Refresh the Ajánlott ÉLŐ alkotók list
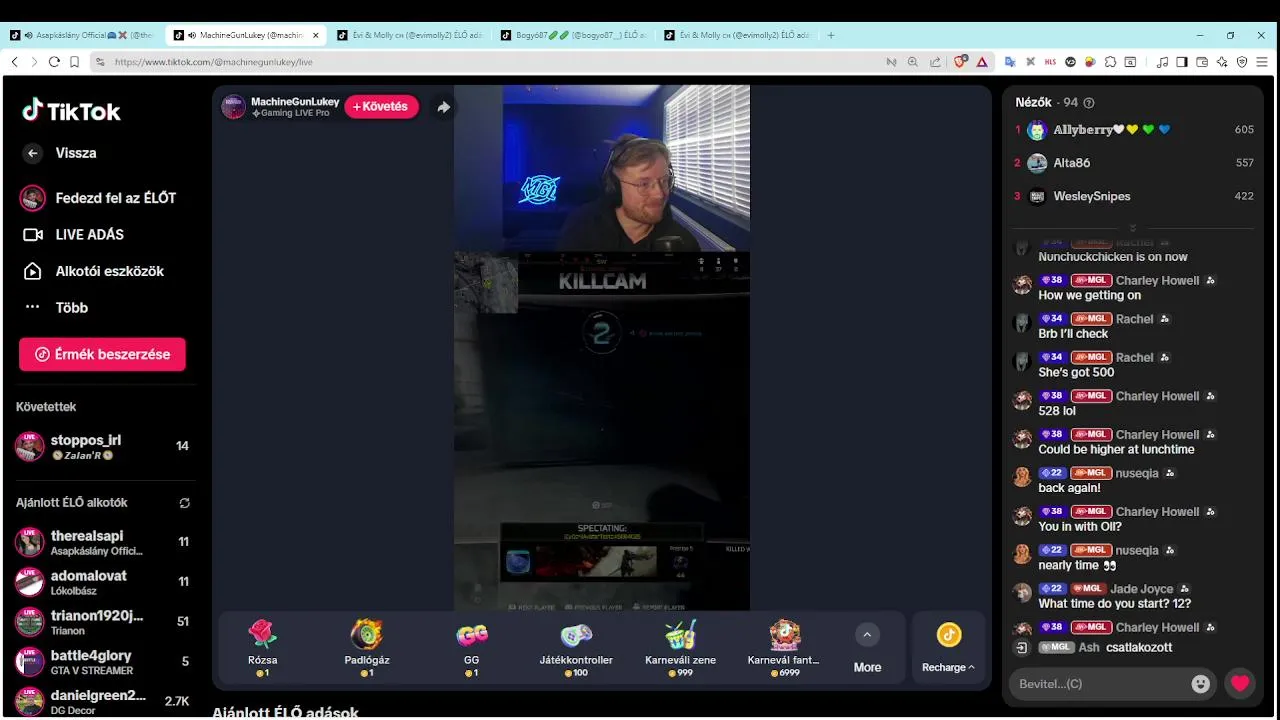 [184, 503]
